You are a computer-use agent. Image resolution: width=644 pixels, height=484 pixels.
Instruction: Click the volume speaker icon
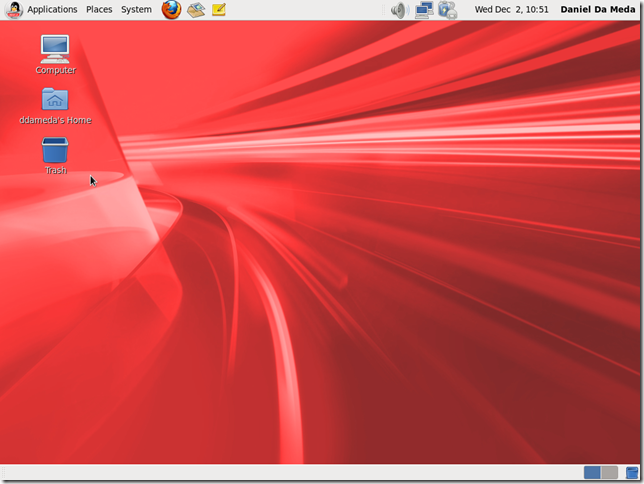(400, 10)
